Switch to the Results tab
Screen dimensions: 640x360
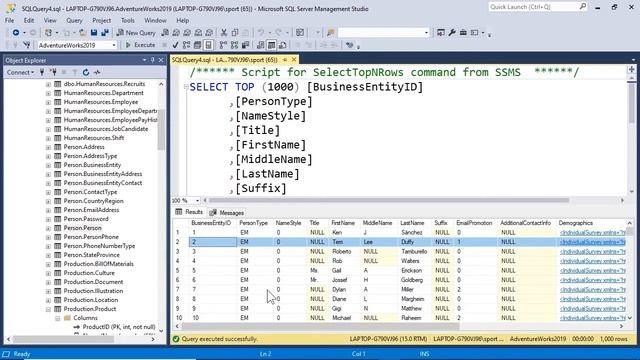[189, 212]
